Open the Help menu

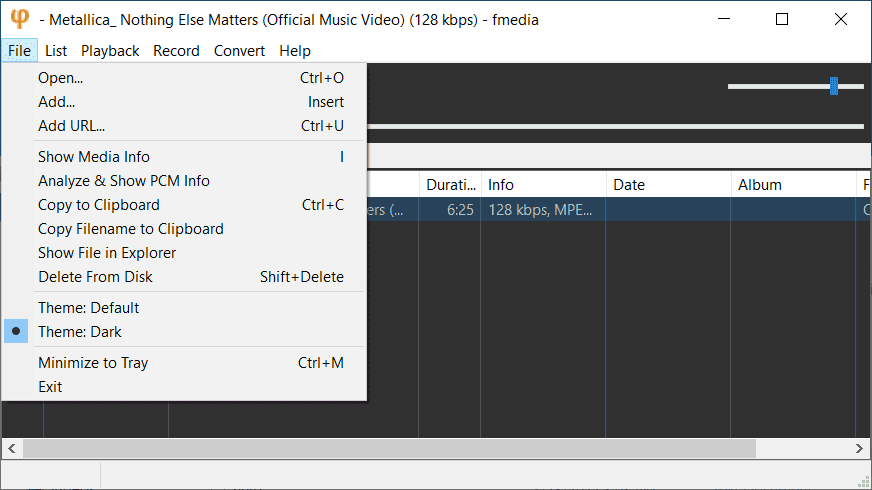point(295,51)
